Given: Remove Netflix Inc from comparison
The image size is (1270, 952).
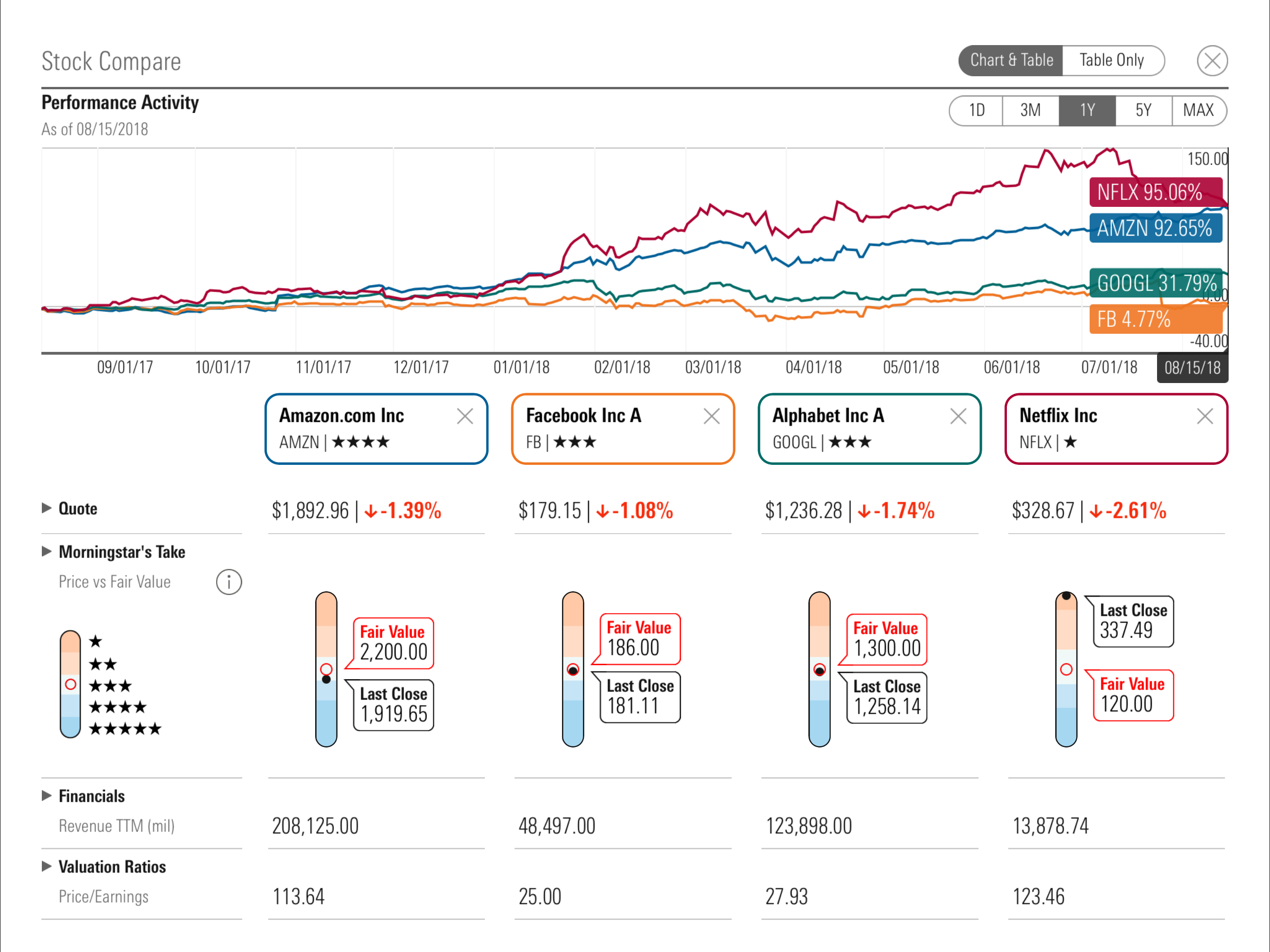Looking at the screenshot, I should coord(1204,416).
